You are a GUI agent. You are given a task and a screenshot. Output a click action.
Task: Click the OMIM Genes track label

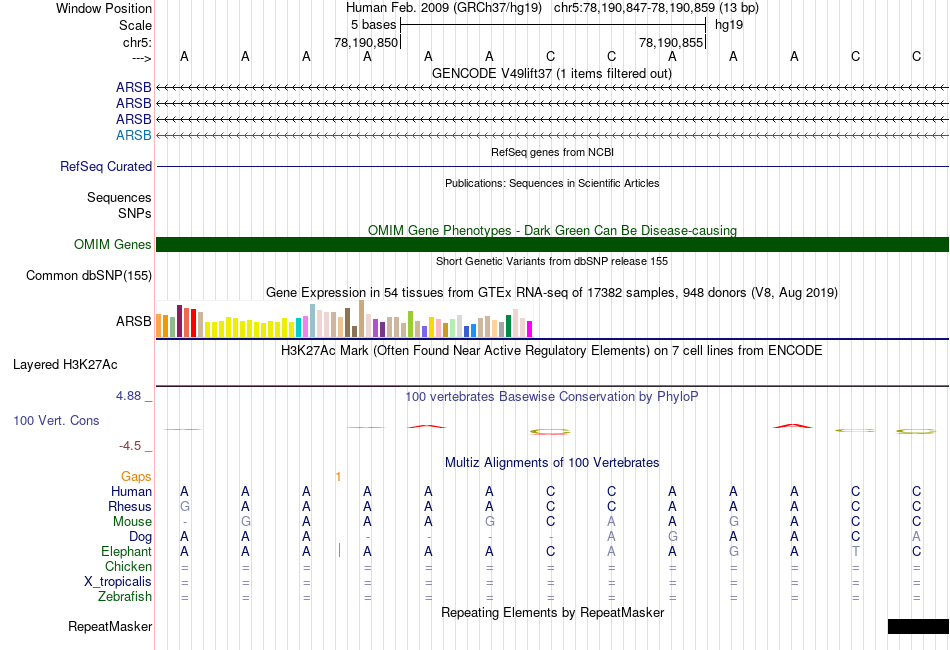pos(113,245)
